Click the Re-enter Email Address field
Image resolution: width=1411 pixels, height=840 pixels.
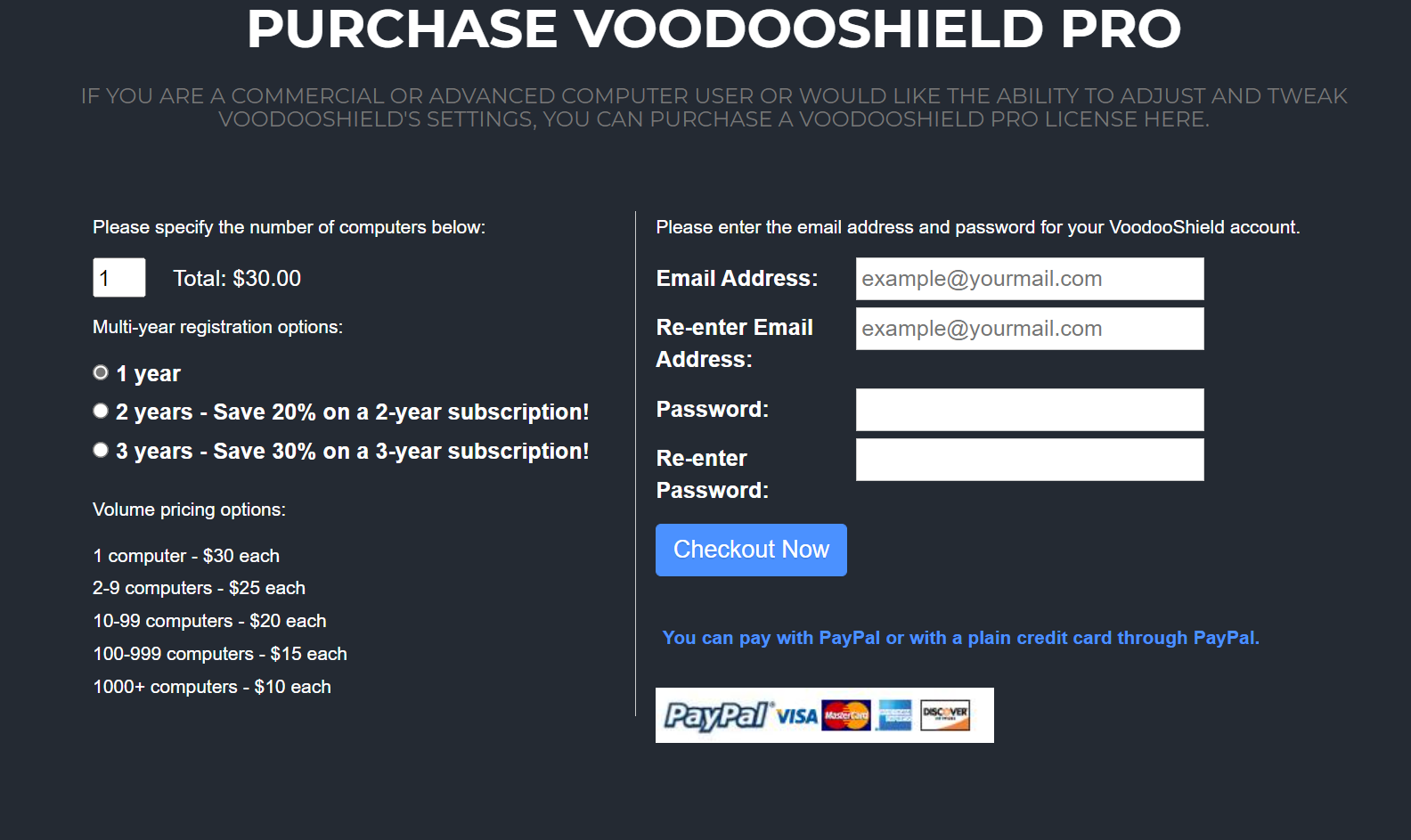pos(1029,329)
